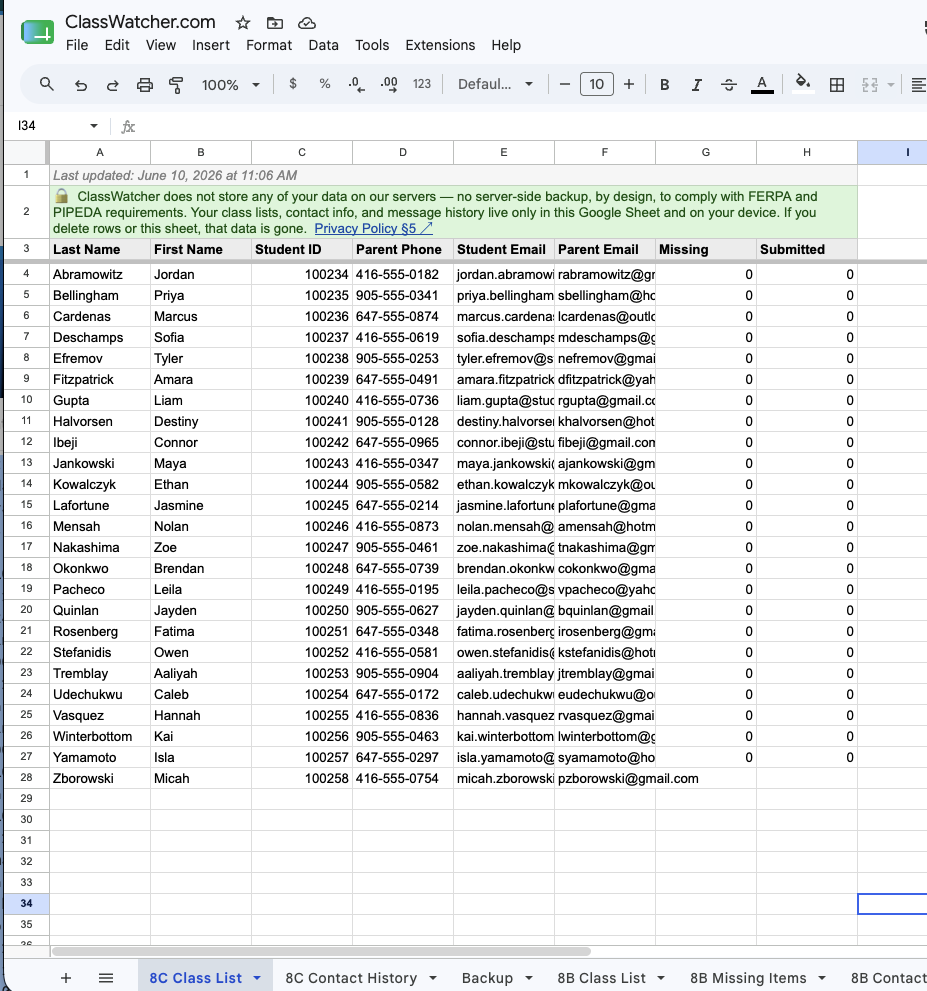Open the Edit menu

click(117, 46)
